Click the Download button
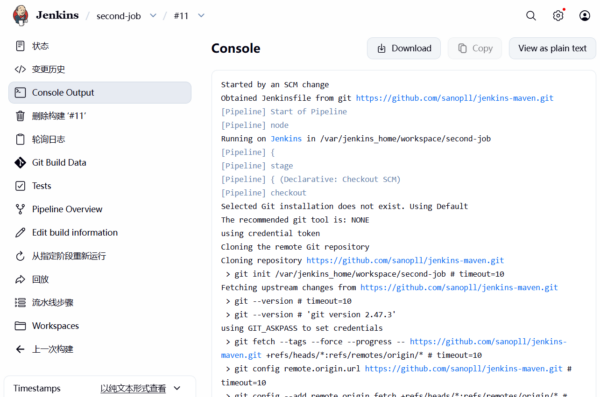 point(404,48)
